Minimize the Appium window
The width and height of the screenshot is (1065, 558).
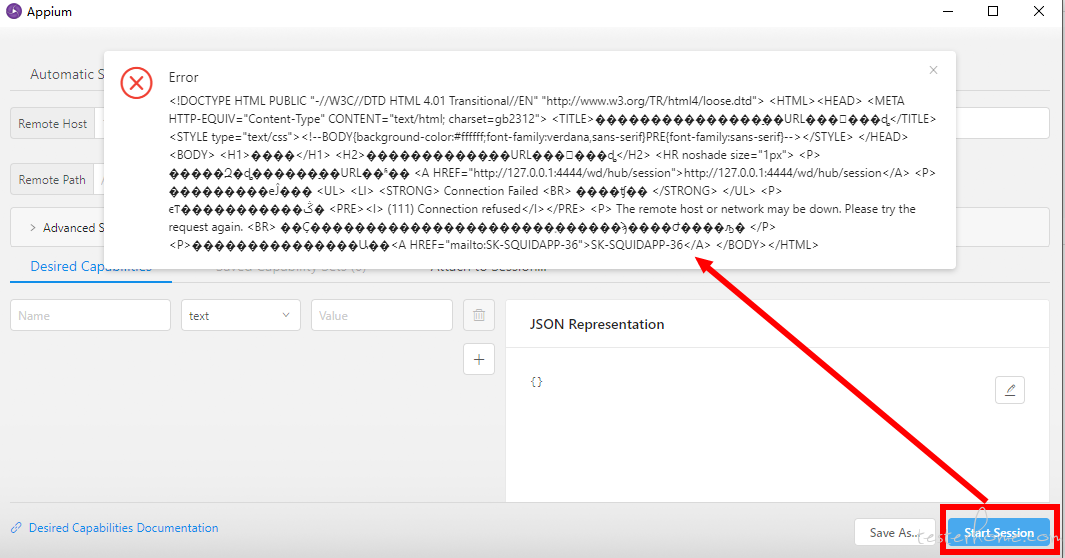point(948,12)
